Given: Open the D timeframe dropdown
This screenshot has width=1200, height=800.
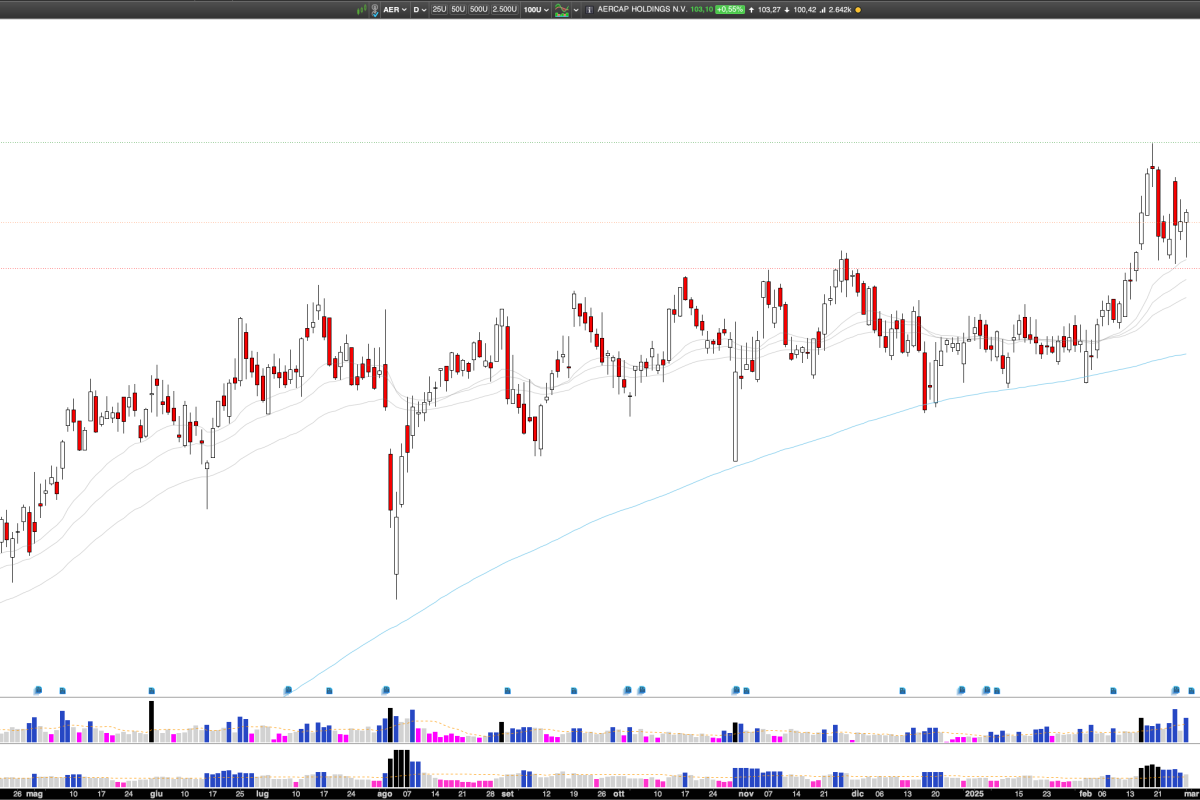Looking at the screenshot, I should (419, 9).
